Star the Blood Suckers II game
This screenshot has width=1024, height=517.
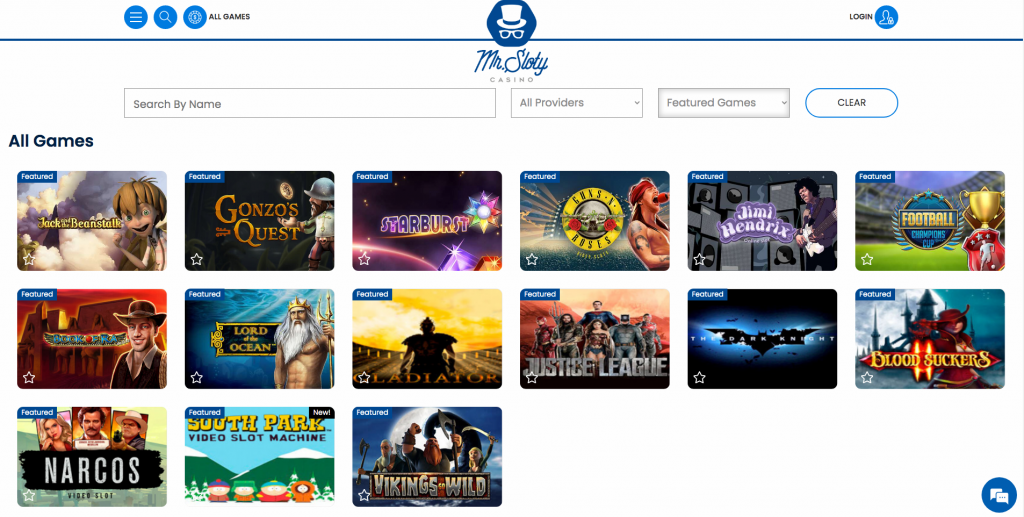867,377
